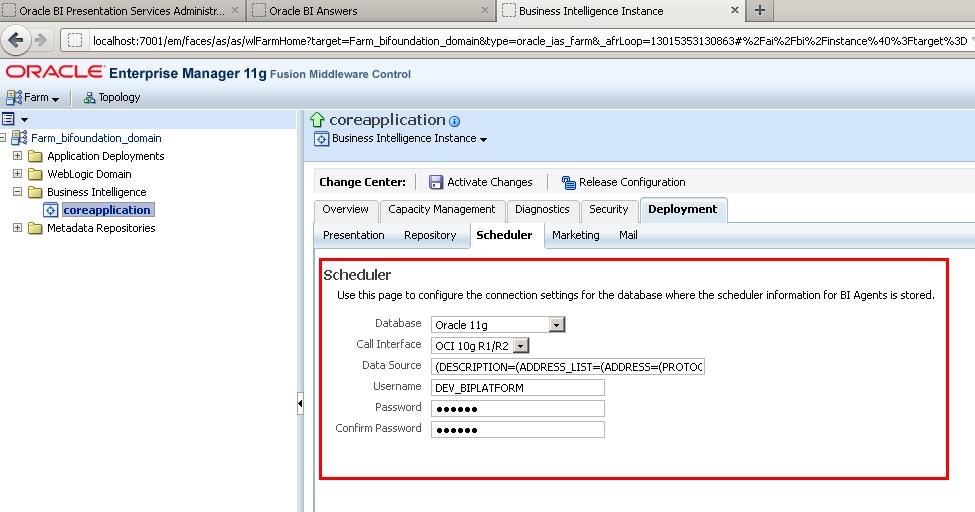Screen dimensions: 975x512
Task: Open the Diagnostics tab
Action: pos(542,210)
